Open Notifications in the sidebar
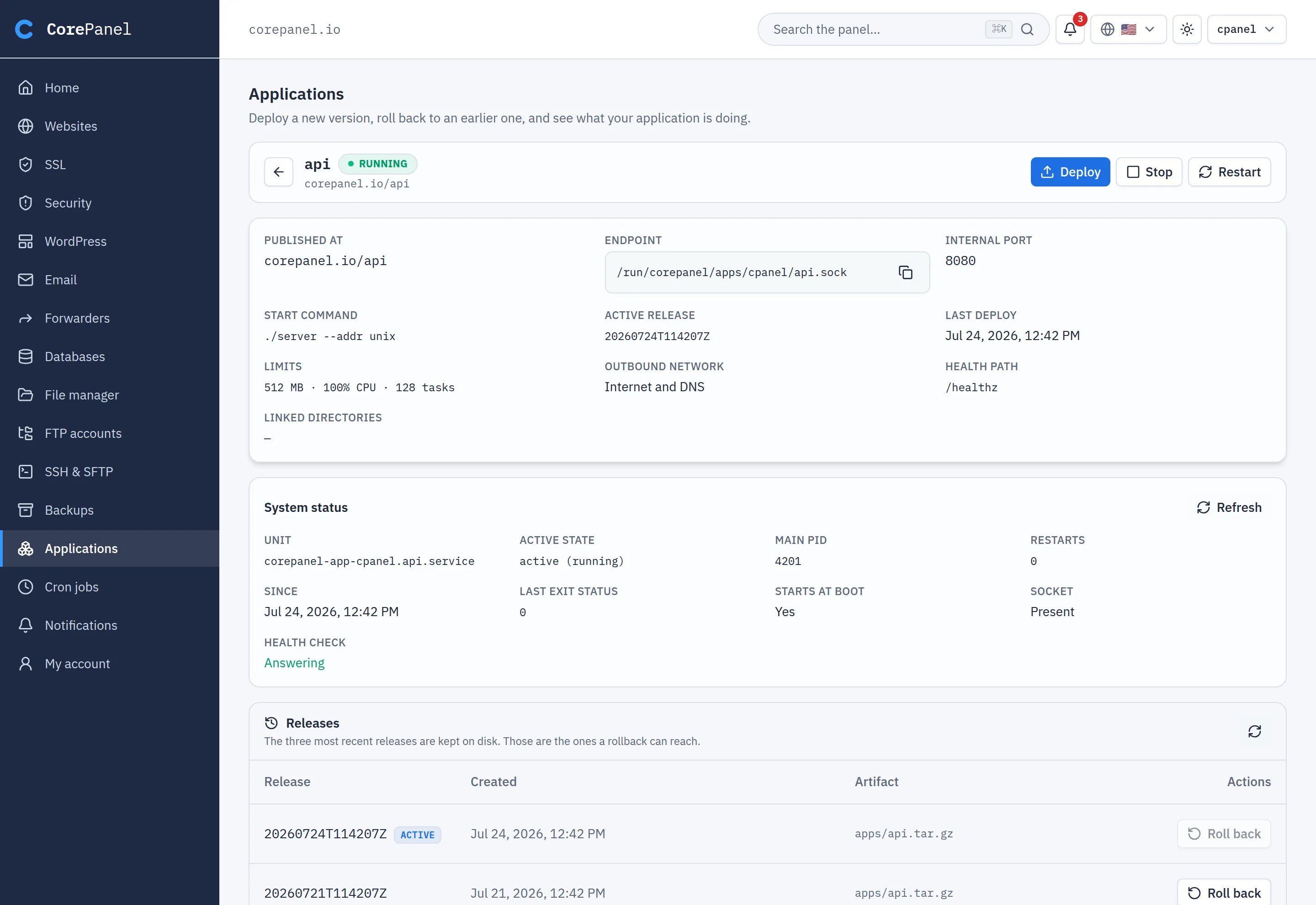This screenshot has width=1316, height=905. pos(109,625)
